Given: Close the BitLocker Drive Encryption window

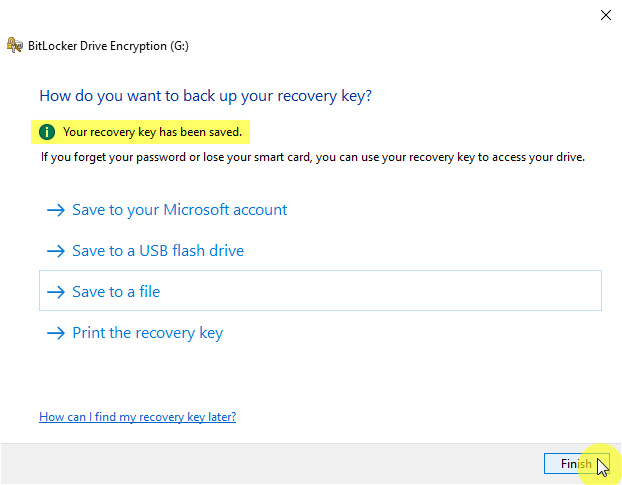Looking at the screenshot, I should coord(605,15).
